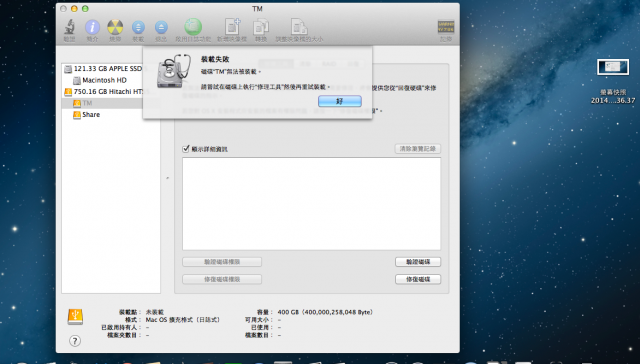Viewport: 640px width, 364px height.
Task: Click the green Enable Journaling toolbar icon
Action: tap(193, 27)
